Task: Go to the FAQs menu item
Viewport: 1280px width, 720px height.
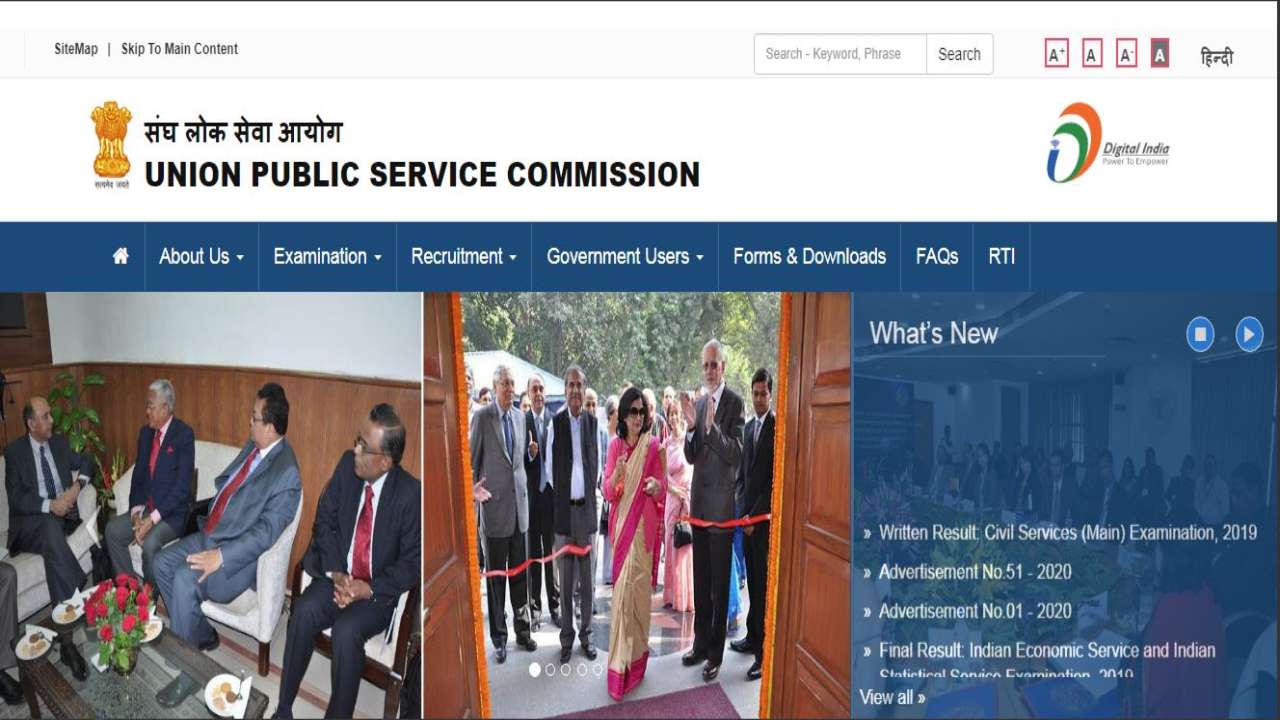Action: [937, 257]
